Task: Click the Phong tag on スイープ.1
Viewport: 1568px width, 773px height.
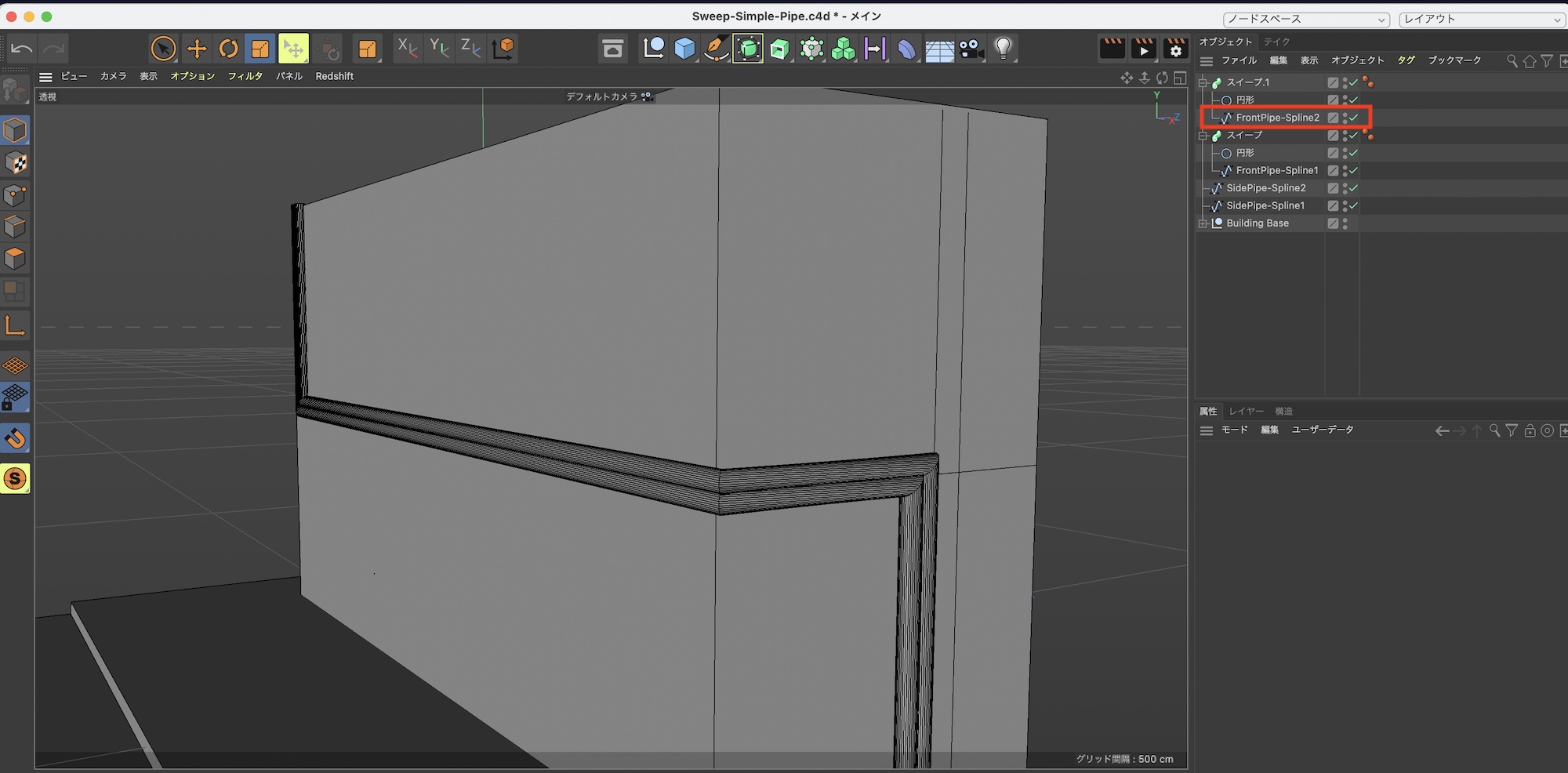Action: 1368,82
